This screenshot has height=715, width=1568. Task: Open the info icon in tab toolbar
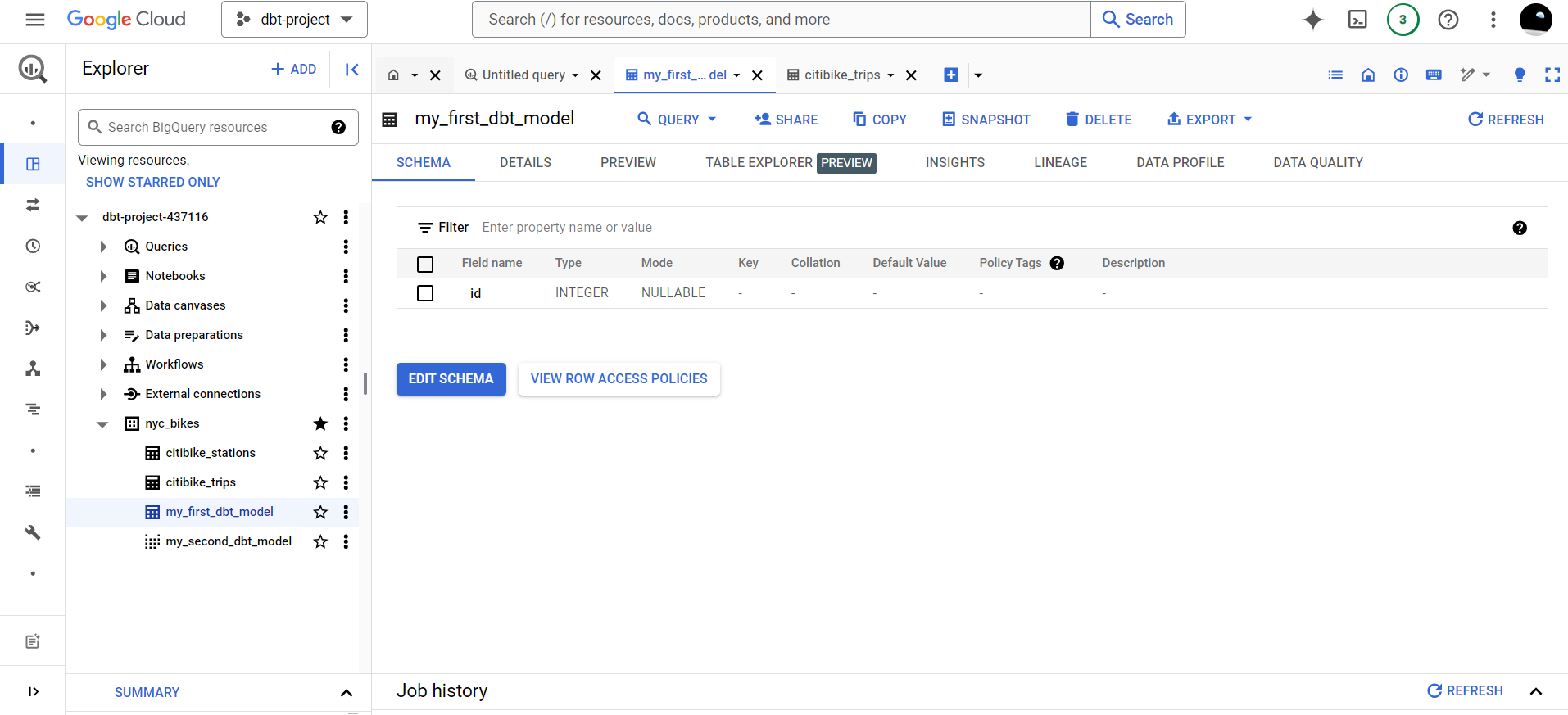pos(1401,75)
